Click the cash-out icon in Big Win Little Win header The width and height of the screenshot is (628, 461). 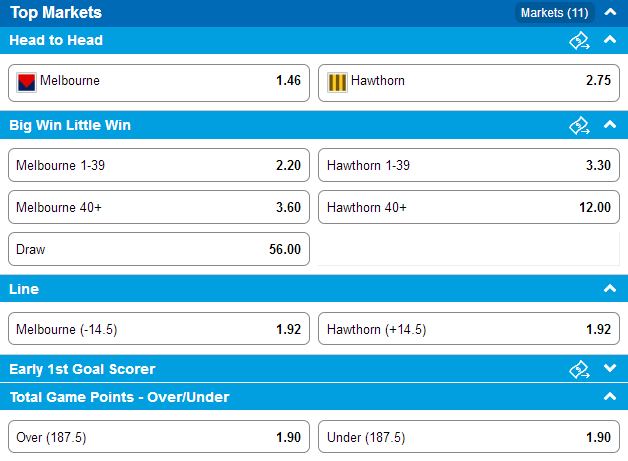tap(579, 125)
